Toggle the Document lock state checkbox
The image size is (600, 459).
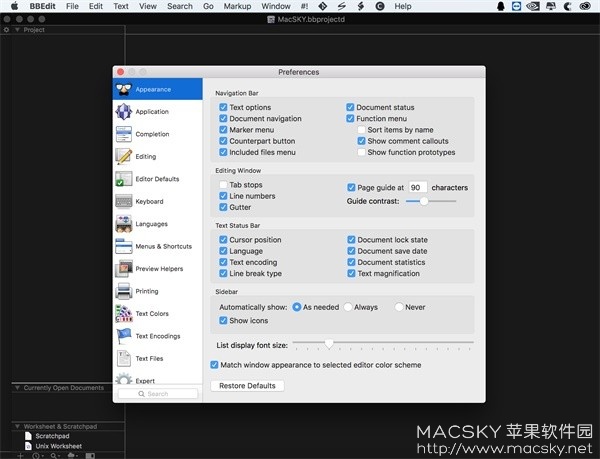point(351,240)
